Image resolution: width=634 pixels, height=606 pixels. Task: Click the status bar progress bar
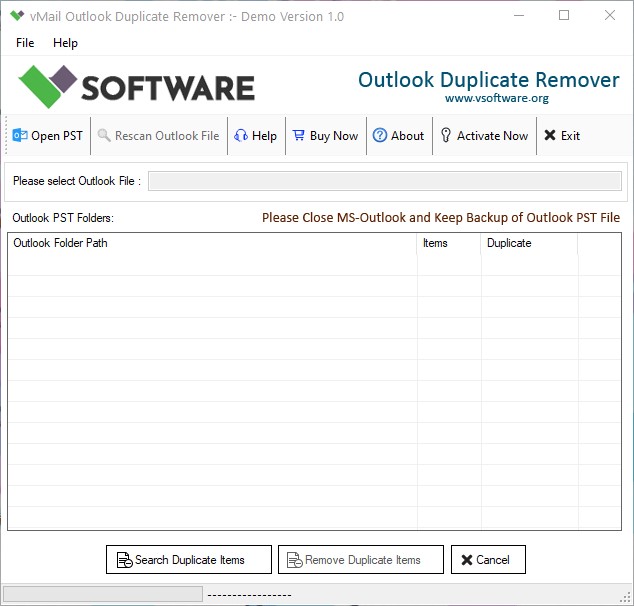coord(103,594)
